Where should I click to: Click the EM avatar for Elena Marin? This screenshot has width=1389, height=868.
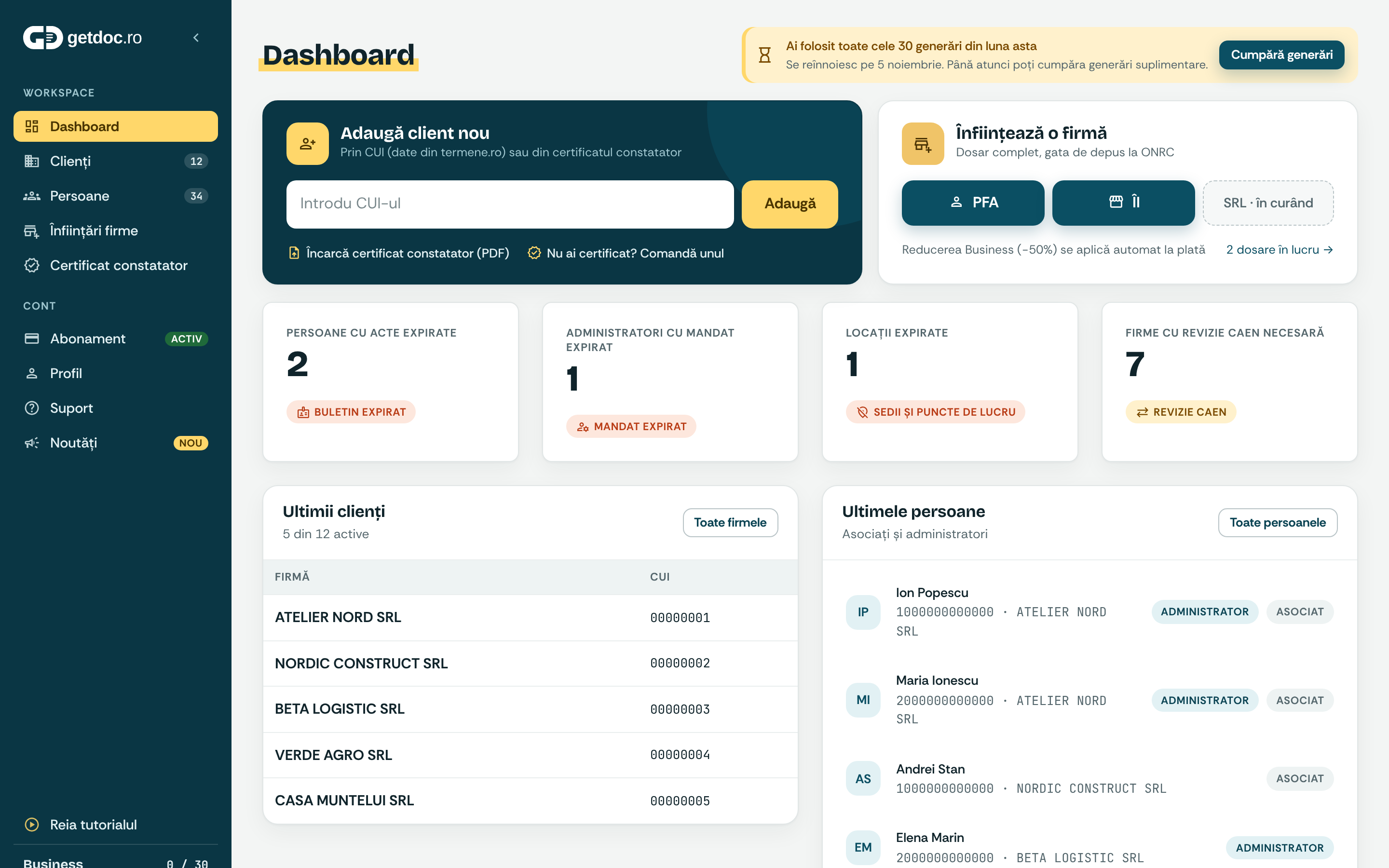click(x=863, y=847)
